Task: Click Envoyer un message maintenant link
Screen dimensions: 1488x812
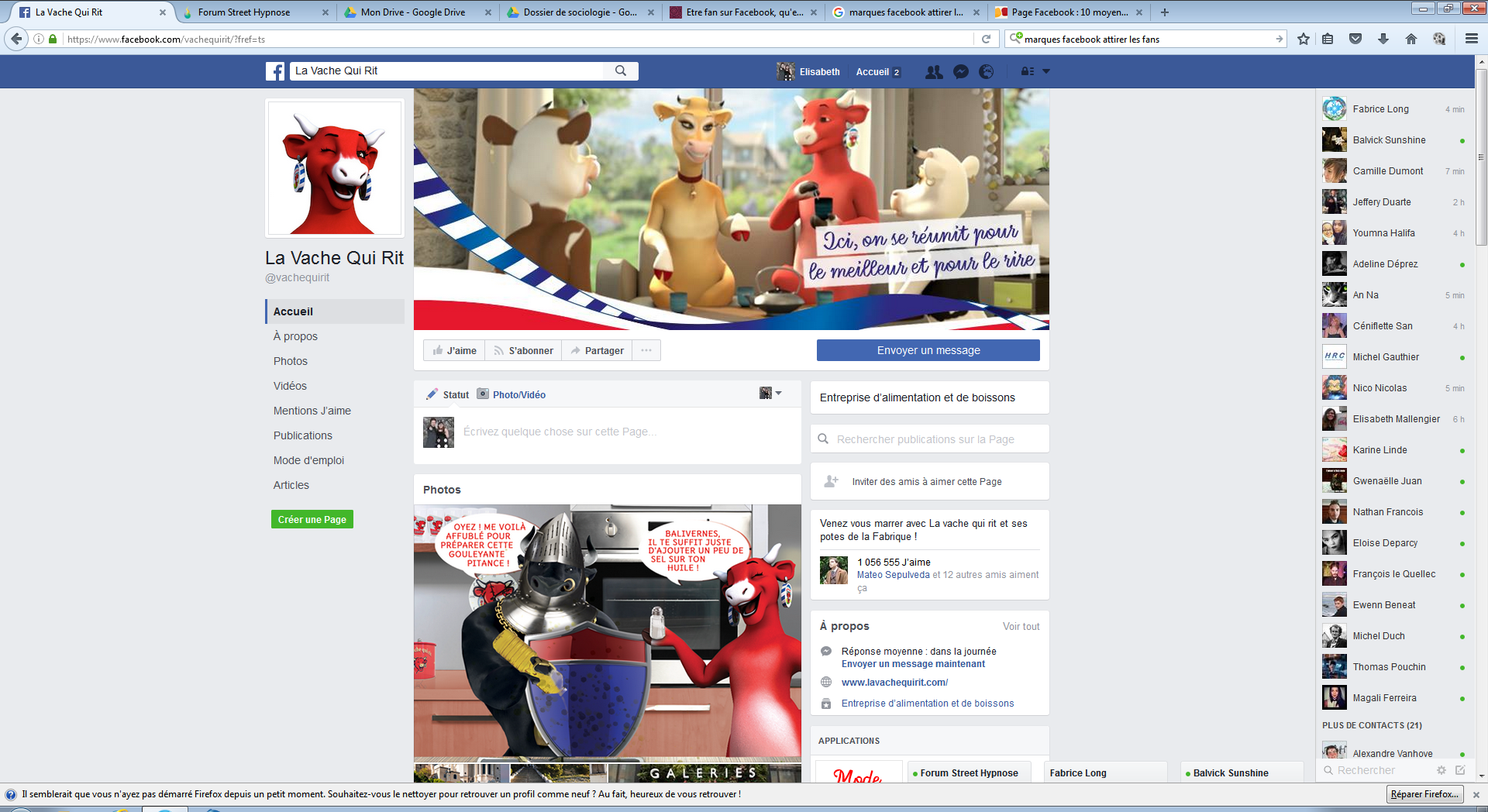Action: click(913, 664)
